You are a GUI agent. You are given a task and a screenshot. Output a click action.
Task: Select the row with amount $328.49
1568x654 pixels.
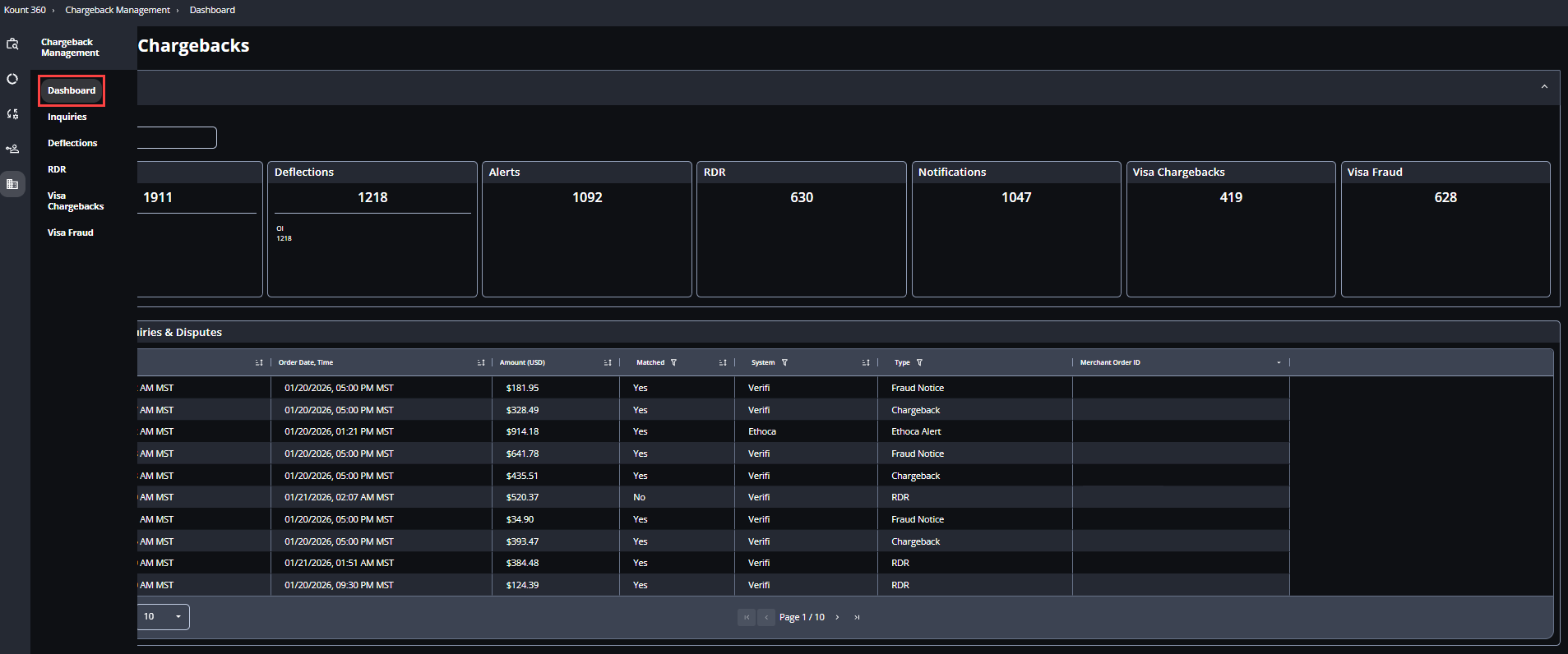point(714,410)
